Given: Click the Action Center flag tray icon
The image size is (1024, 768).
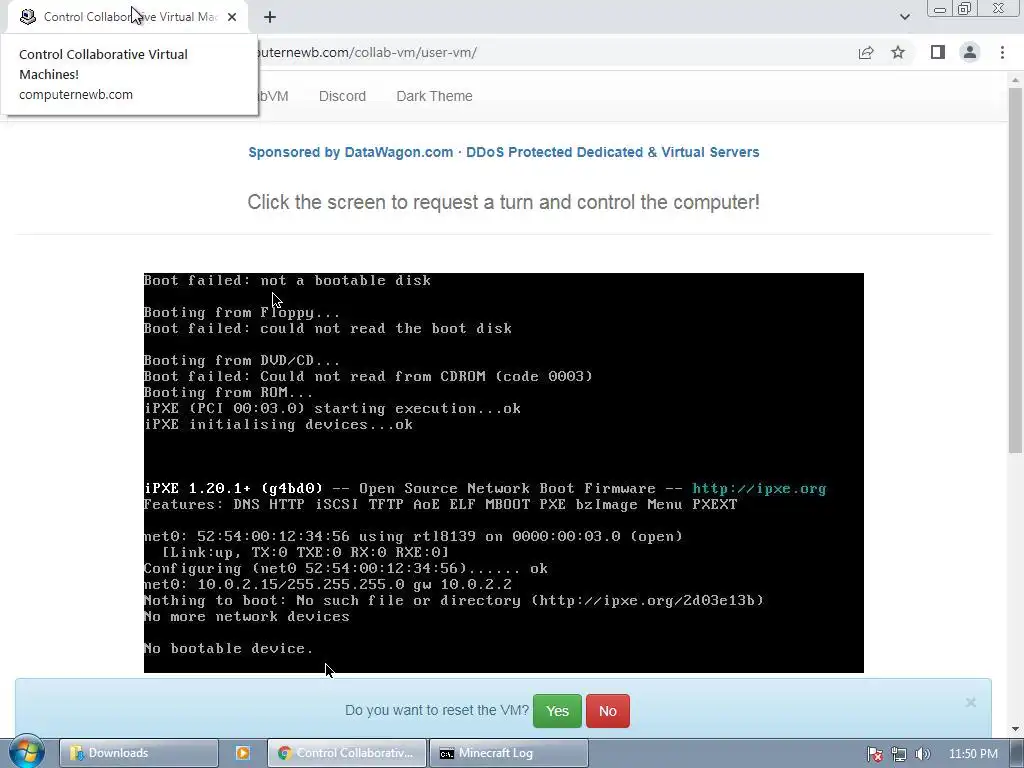Looking at the screenshot, I should [x=875, y=754].
